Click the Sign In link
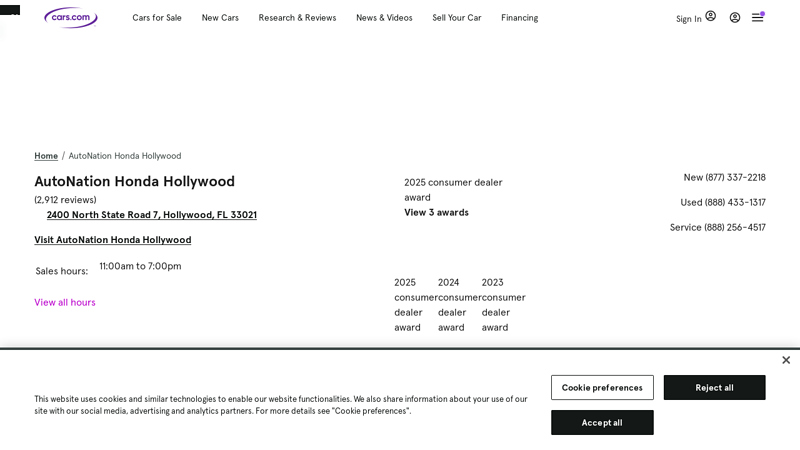 (689, 19)
